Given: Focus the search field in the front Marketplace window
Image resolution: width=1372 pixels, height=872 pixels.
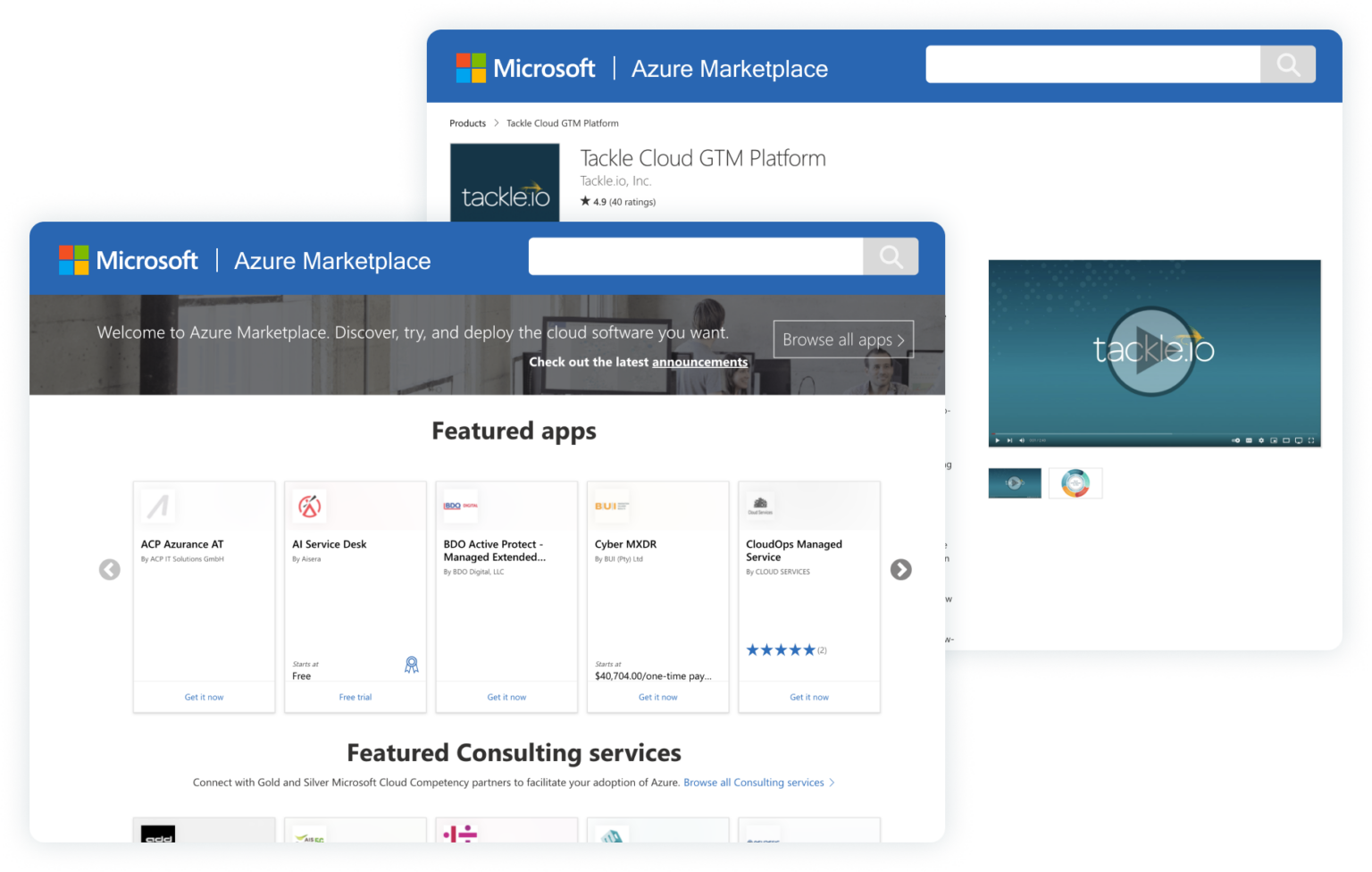Looking at the screenshot, I should [696, 256].
